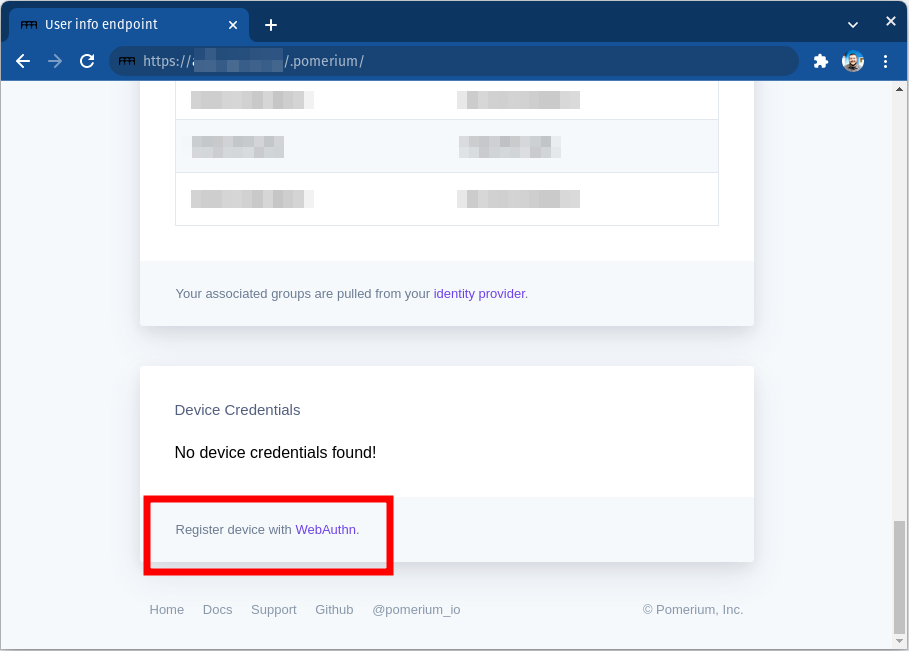Screen dimensions: 909x651
Task: Navigate back with the back arrow
Action: click(x=23, y=61)
